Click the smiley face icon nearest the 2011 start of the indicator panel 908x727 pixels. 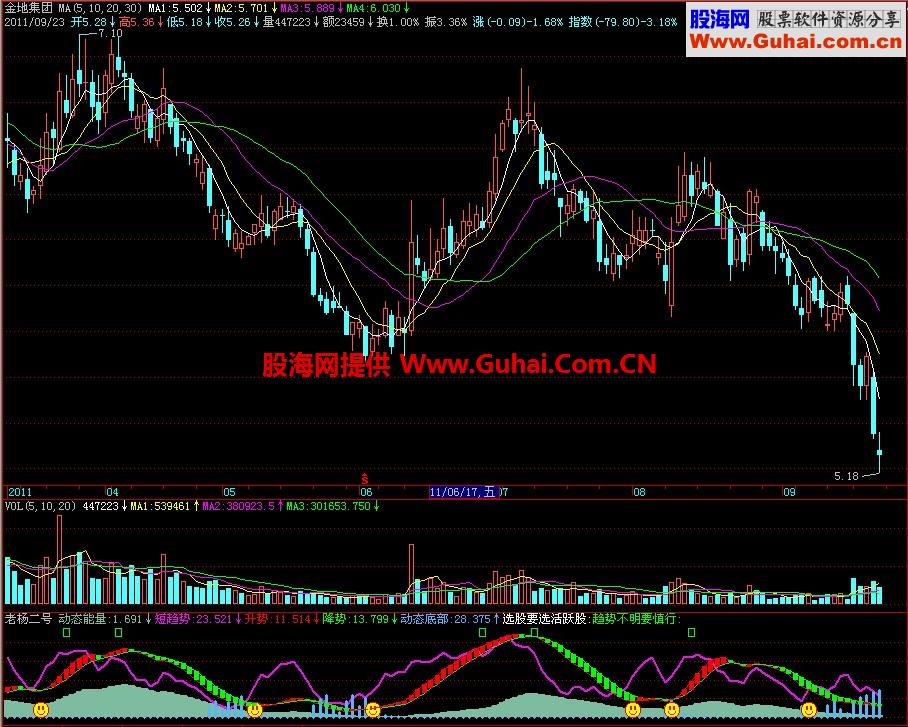(41, 709)
